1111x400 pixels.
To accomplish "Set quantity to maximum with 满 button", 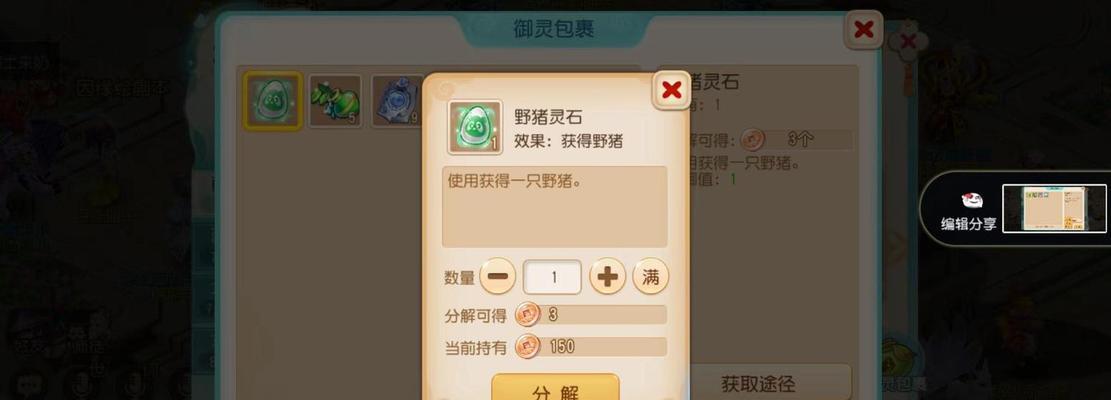I will 650,277.
